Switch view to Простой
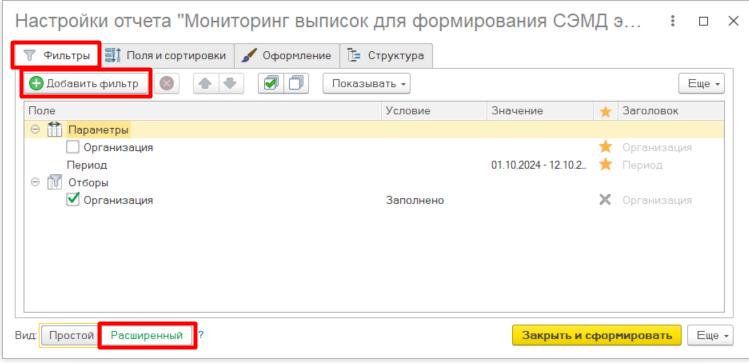749x363 pixels. coord(72,336)
